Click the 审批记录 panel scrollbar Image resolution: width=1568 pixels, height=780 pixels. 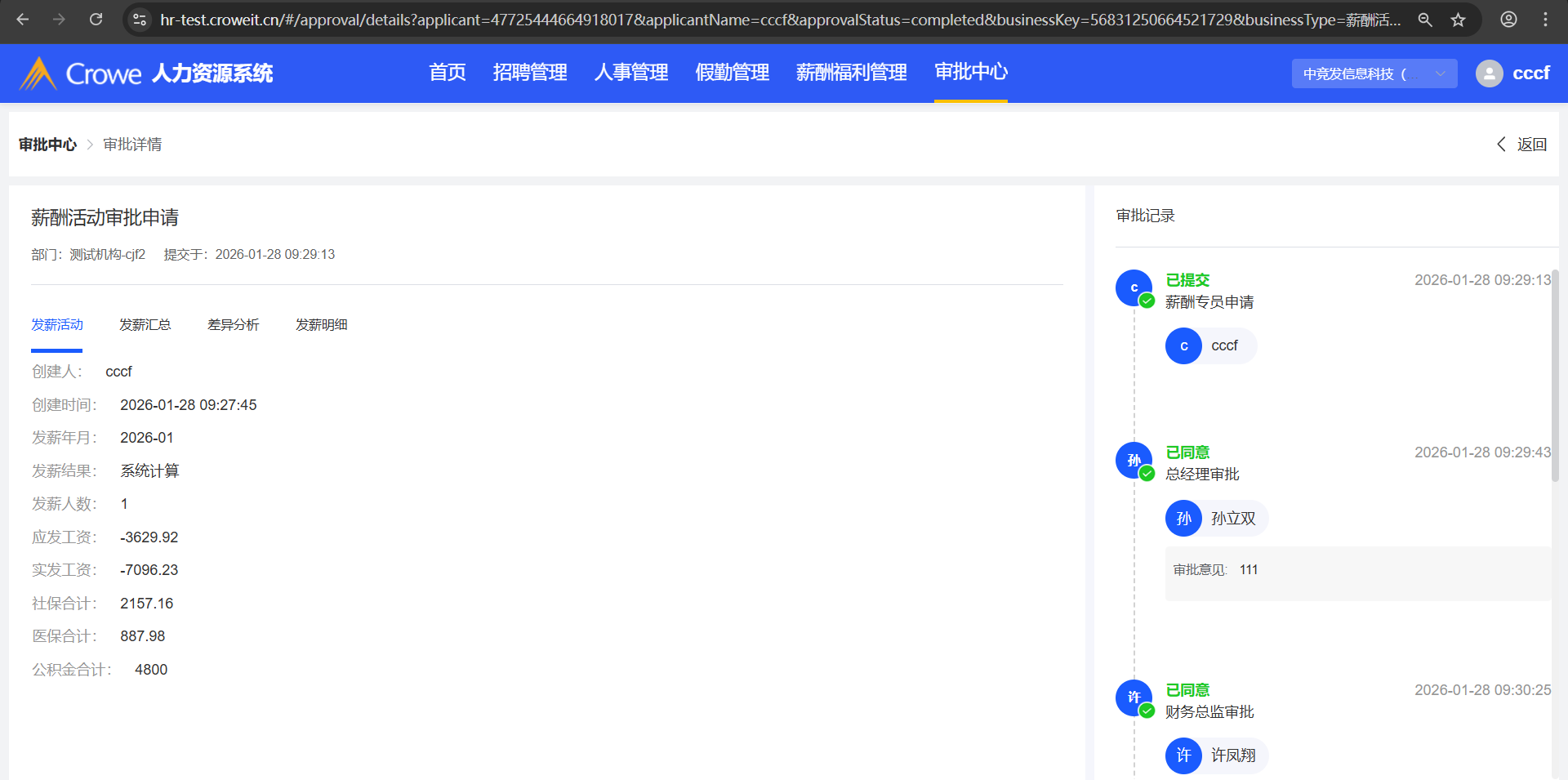pyautogui.click(x=1555, y=376)
